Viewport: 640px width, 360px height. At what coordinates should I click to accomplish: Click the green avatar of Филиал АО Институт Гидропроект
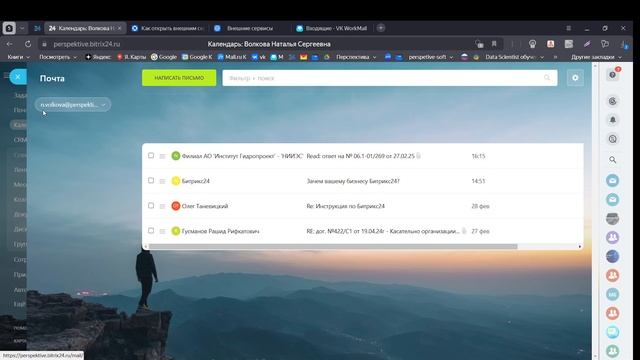coord(176,156)
